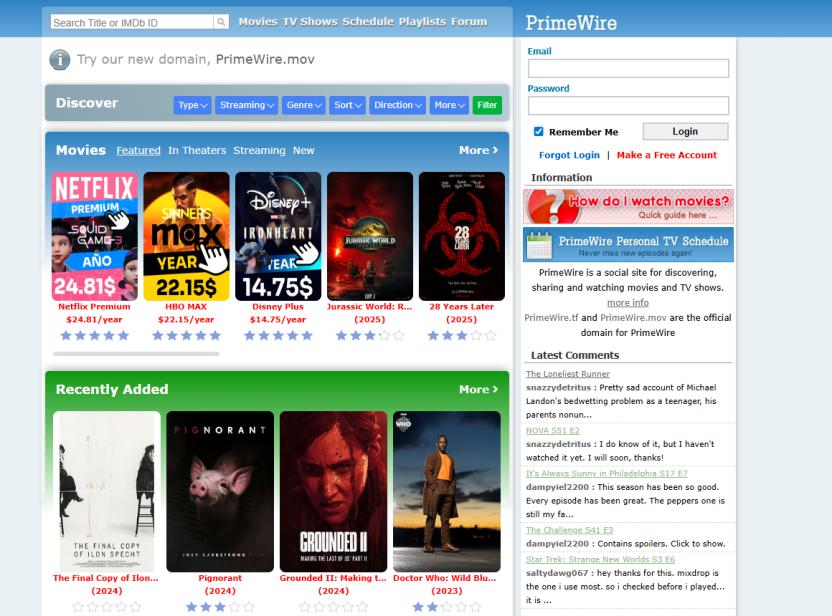
Task: Open the Streaming filter dropdown
Action: (x=247, y=105)
